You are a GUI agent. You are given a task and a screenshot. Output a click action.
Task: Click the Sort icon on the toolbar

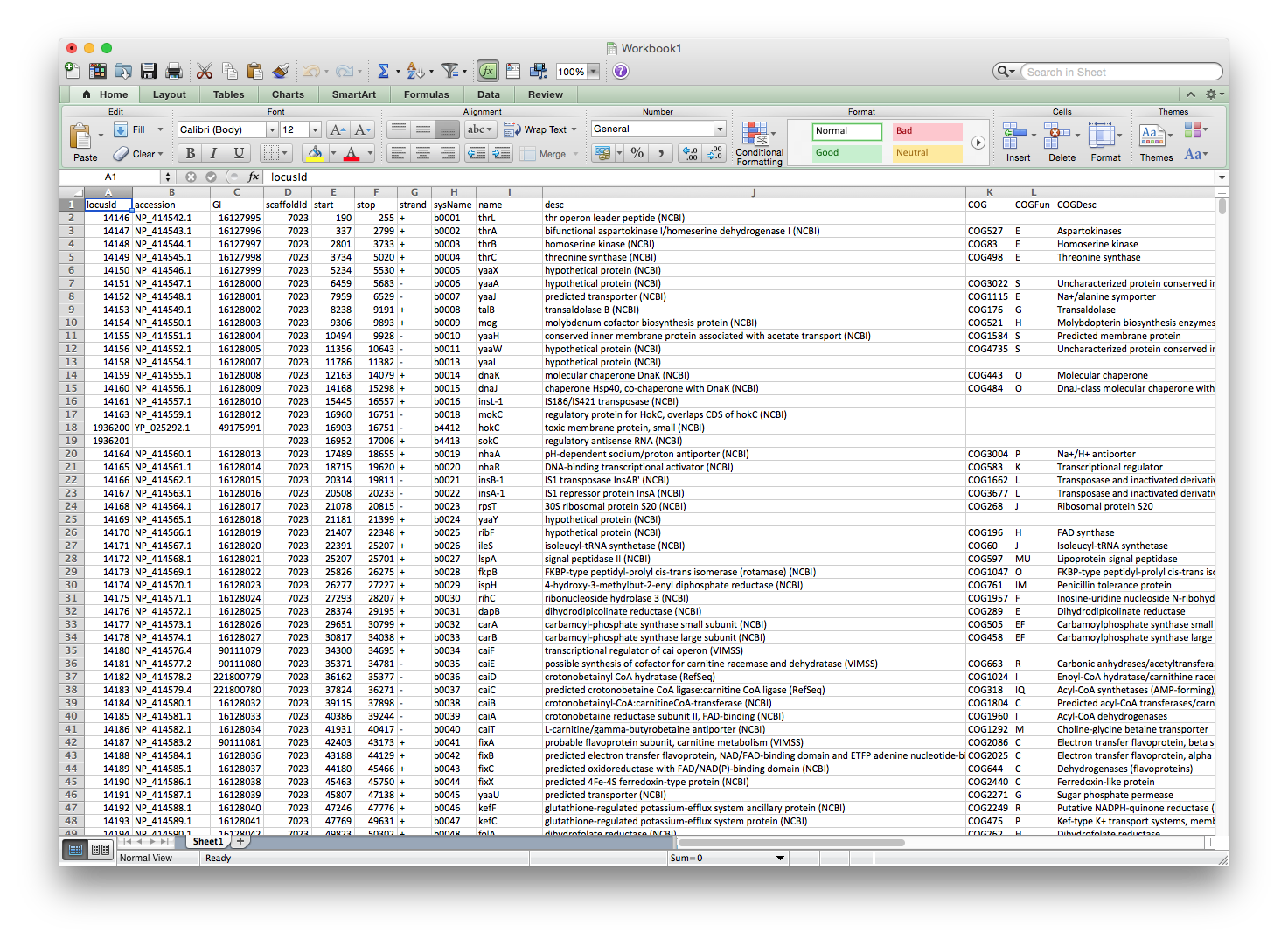point(417,71)
